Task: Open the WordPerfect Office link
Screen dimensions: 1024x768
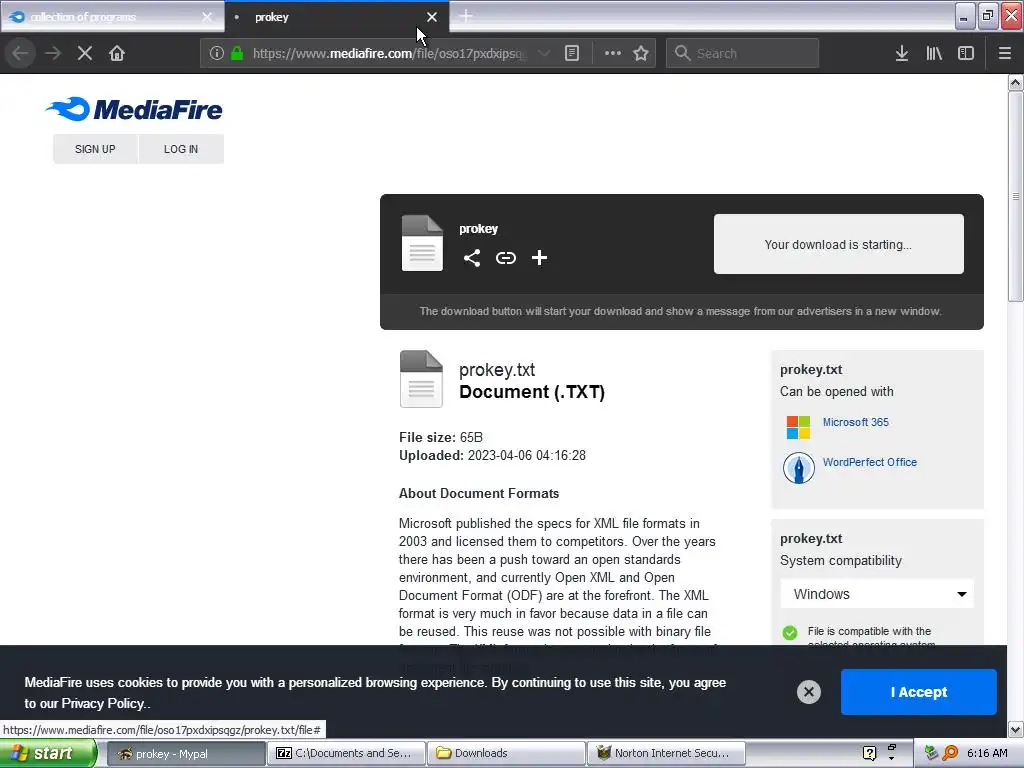Action: click(x=869, y=462)
